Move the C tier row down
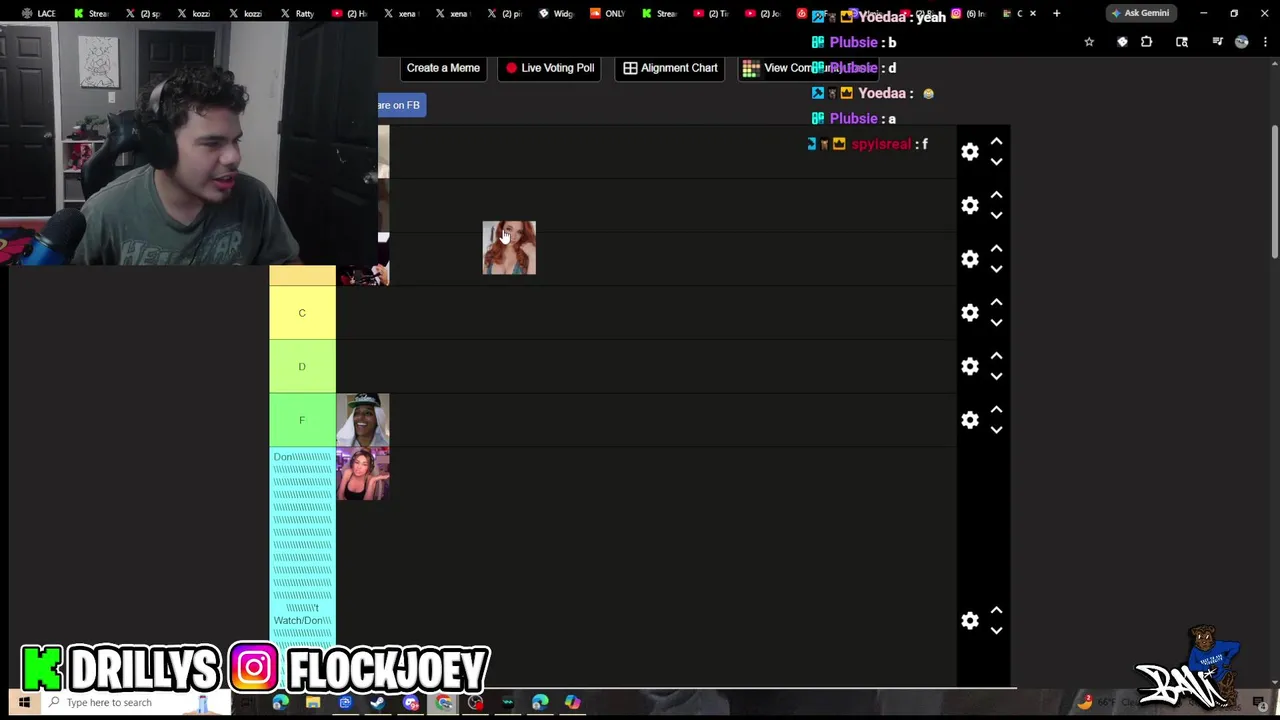 tap(996, 323)
